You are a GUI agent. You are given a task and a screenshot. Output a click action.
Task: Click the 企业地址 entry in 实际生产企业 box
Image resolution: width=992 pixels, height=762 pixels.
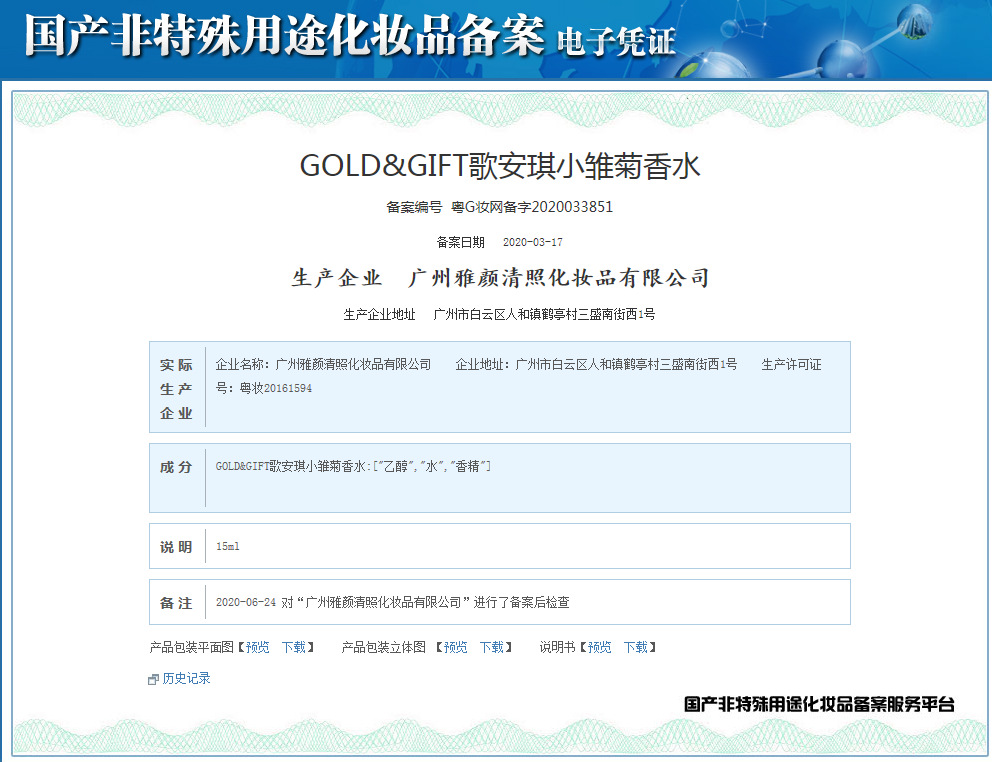coord(596,365)
